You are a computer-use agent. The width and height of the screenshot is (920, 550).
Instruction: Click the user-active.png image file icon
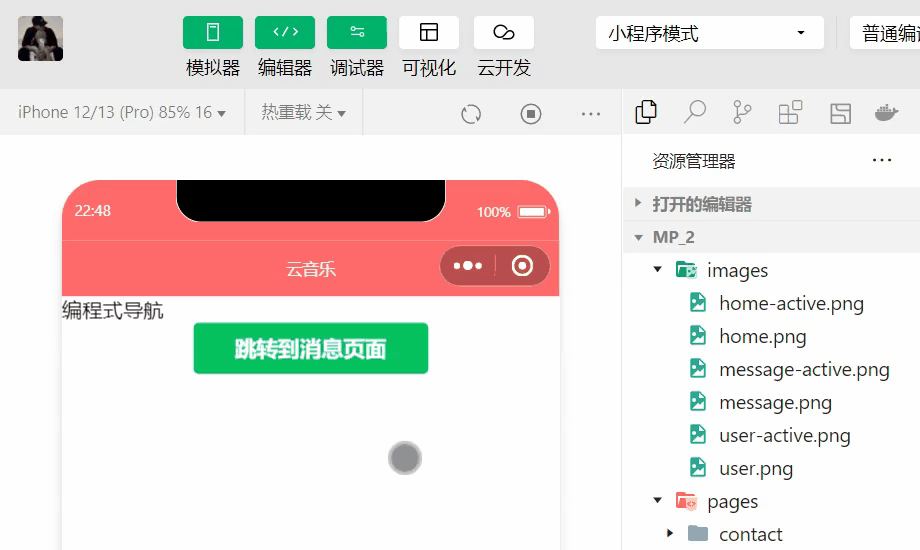pyautogui.click(x=698, y=434)
